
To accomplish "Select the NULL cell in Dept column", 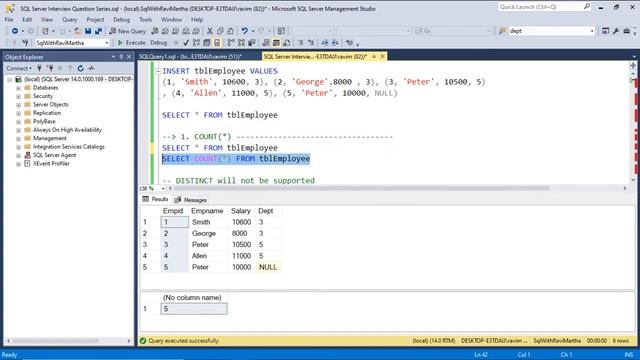I will pyautogui.click(x=268, y=267).
